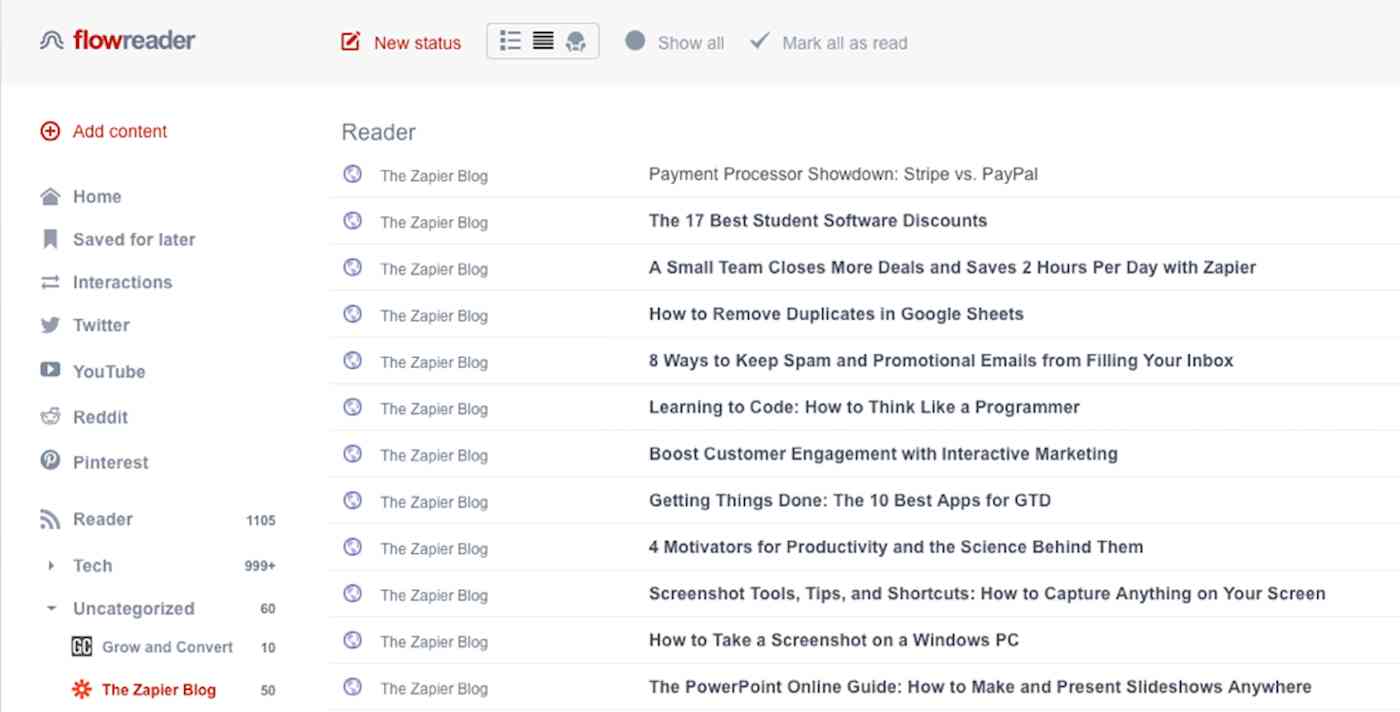Open How to Take a Screenshot on Windows PC

click(834, 641)
